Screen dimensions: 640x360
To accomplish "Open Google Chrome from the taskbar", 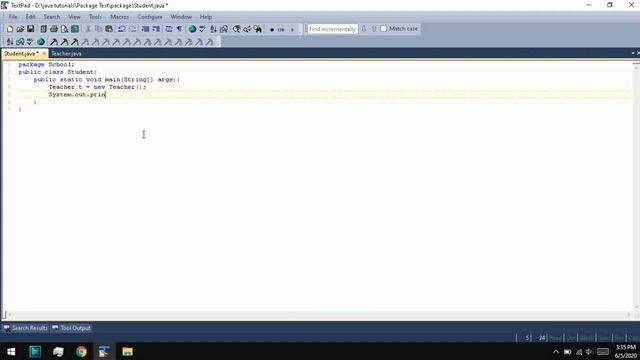I will click(81, 351).
